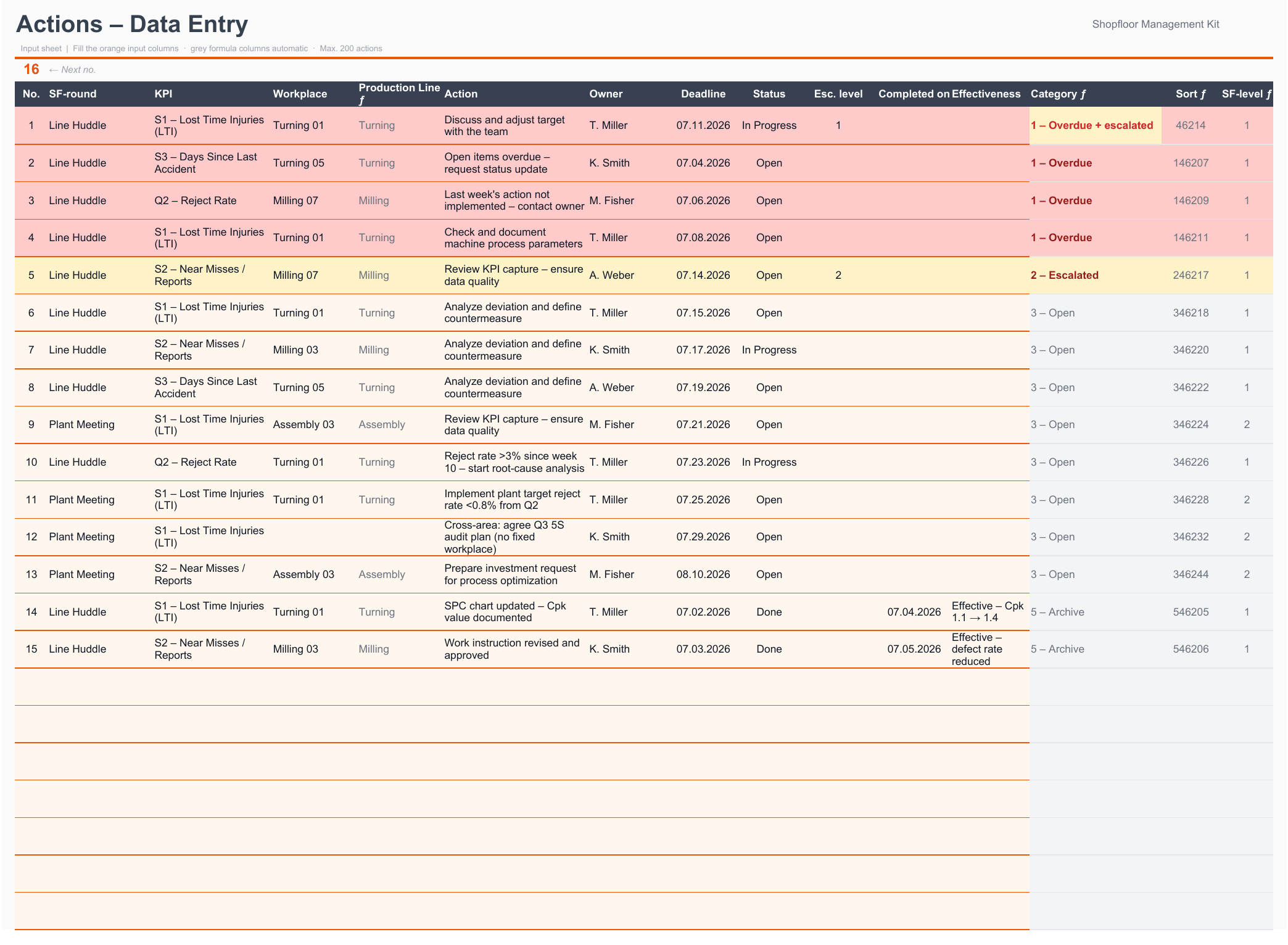
Task: Select the Esc. level cell showing 2
Action: [x=838, y=275]
